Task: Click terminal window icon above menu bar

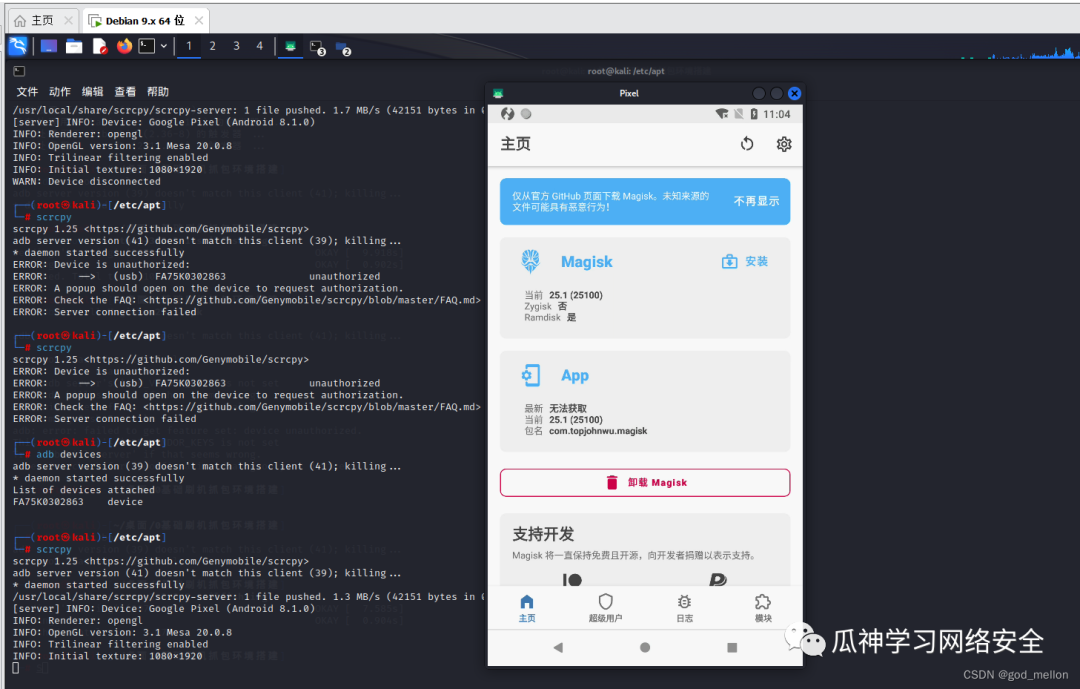Action: click(x=19, y=71)
